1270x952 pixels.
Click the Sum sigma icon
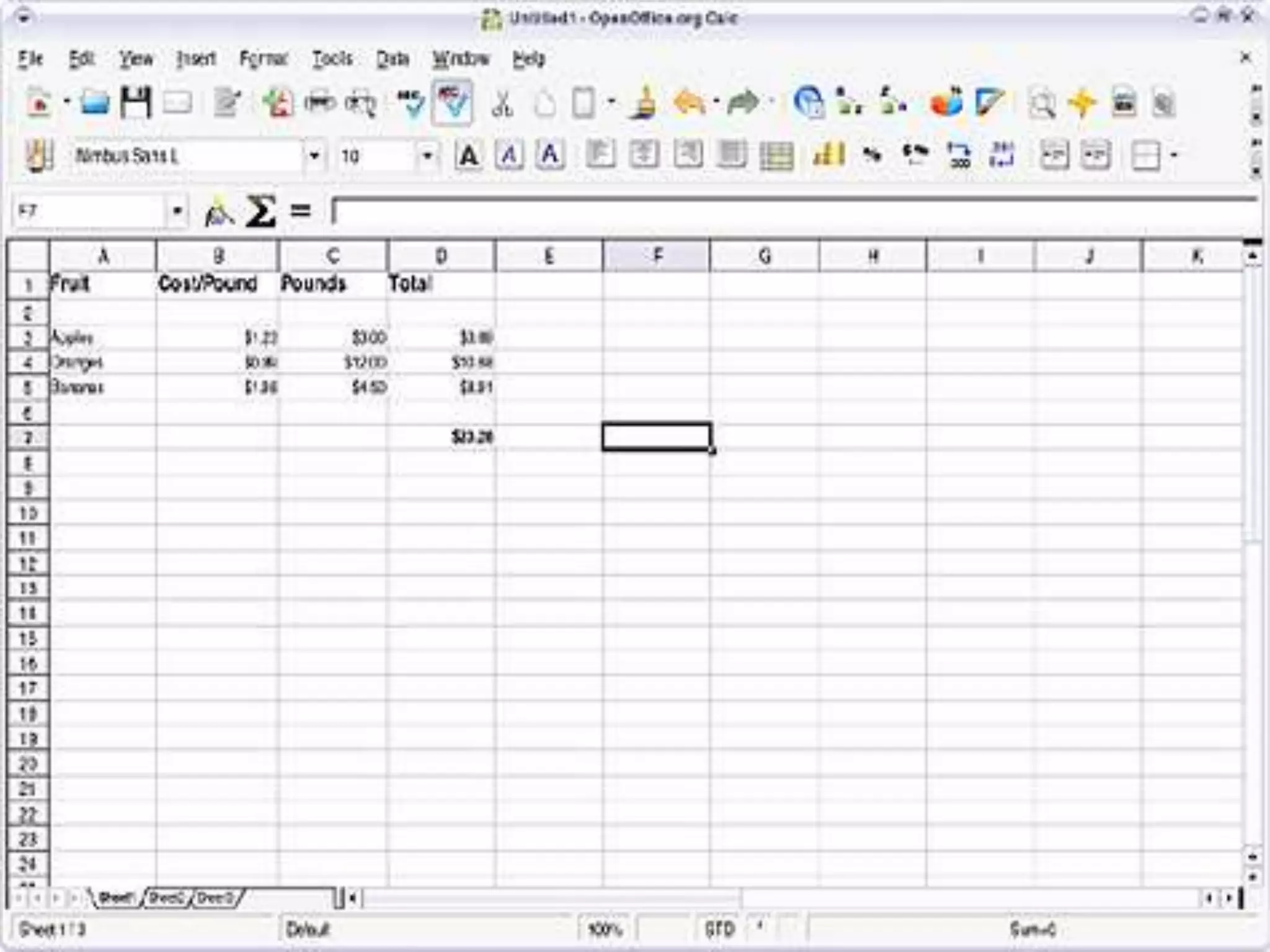coord(260,211)
